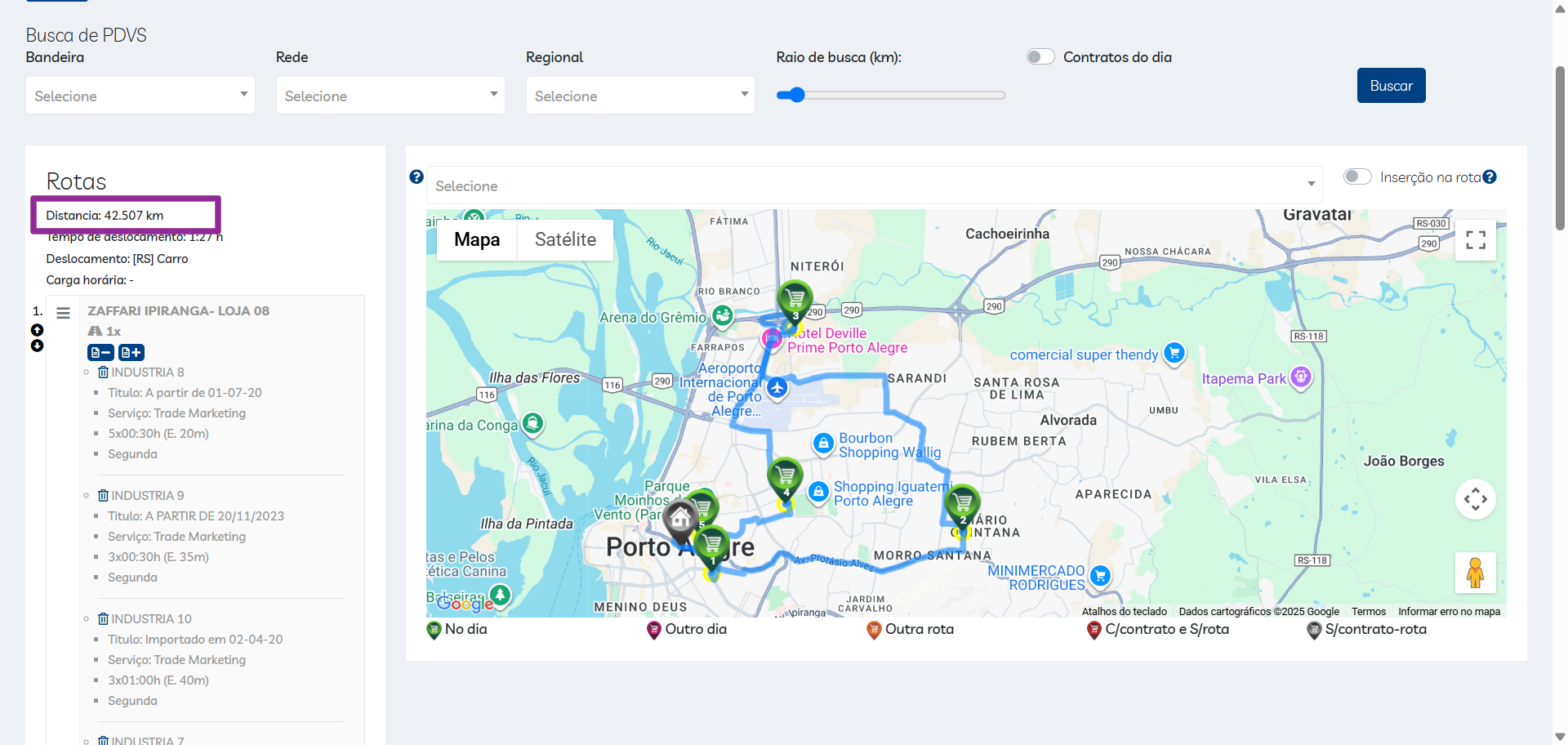
Task: Open map fullscreen view
Action: (1475, 240)
